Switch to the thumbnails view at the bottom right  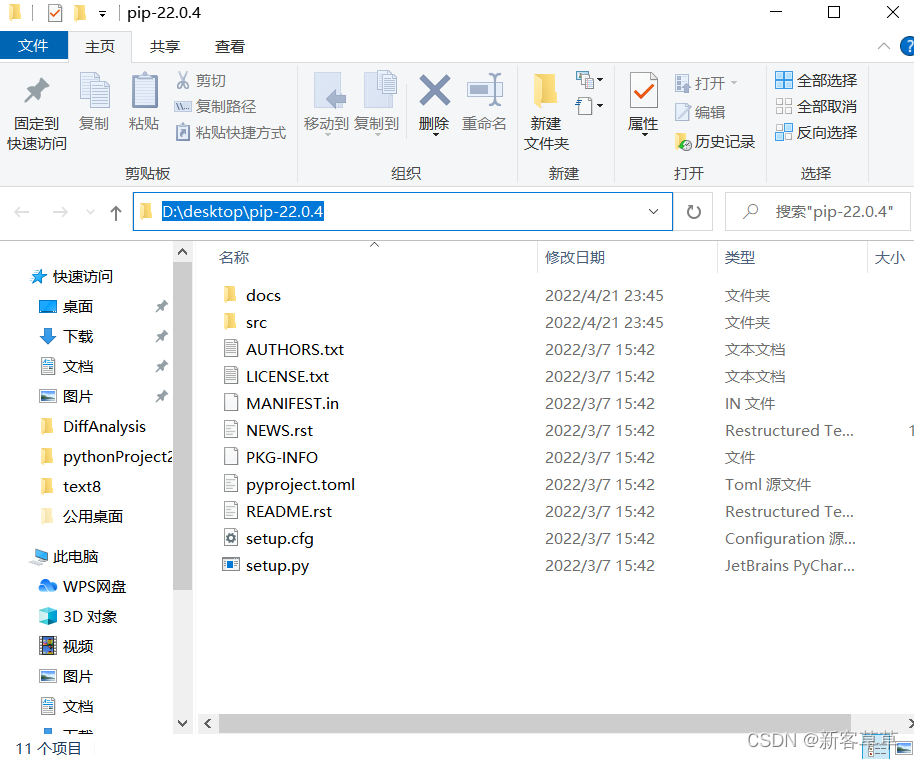pos(904,748)
